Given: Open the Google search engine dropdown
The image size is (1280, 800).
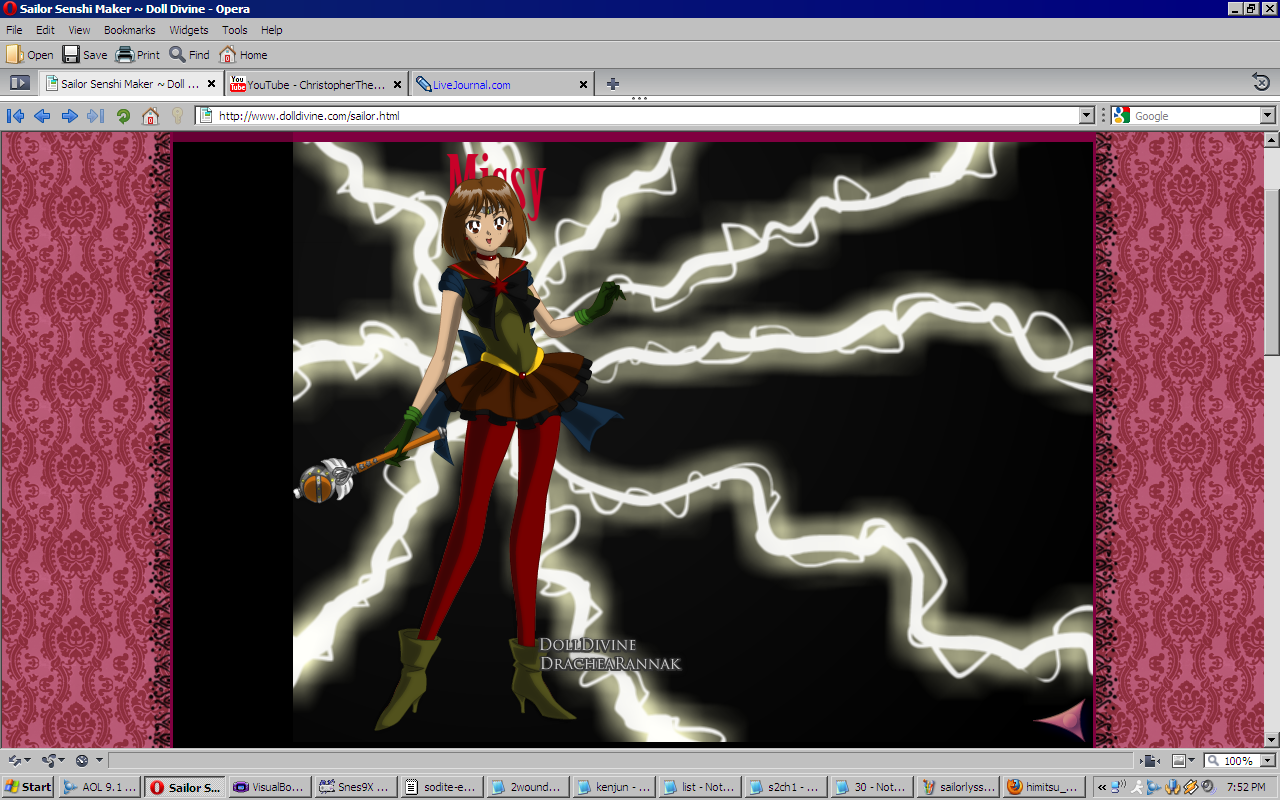Looking at the screenshot, I should 1268,116.
